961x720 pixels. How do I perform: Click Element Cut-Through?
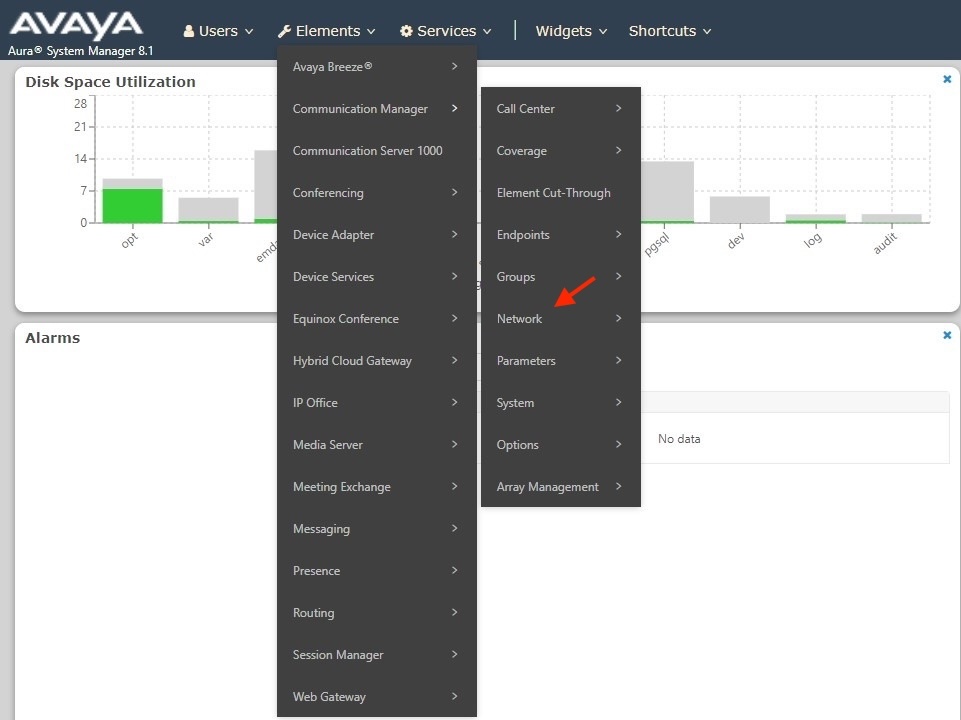[x=560, y=192]
